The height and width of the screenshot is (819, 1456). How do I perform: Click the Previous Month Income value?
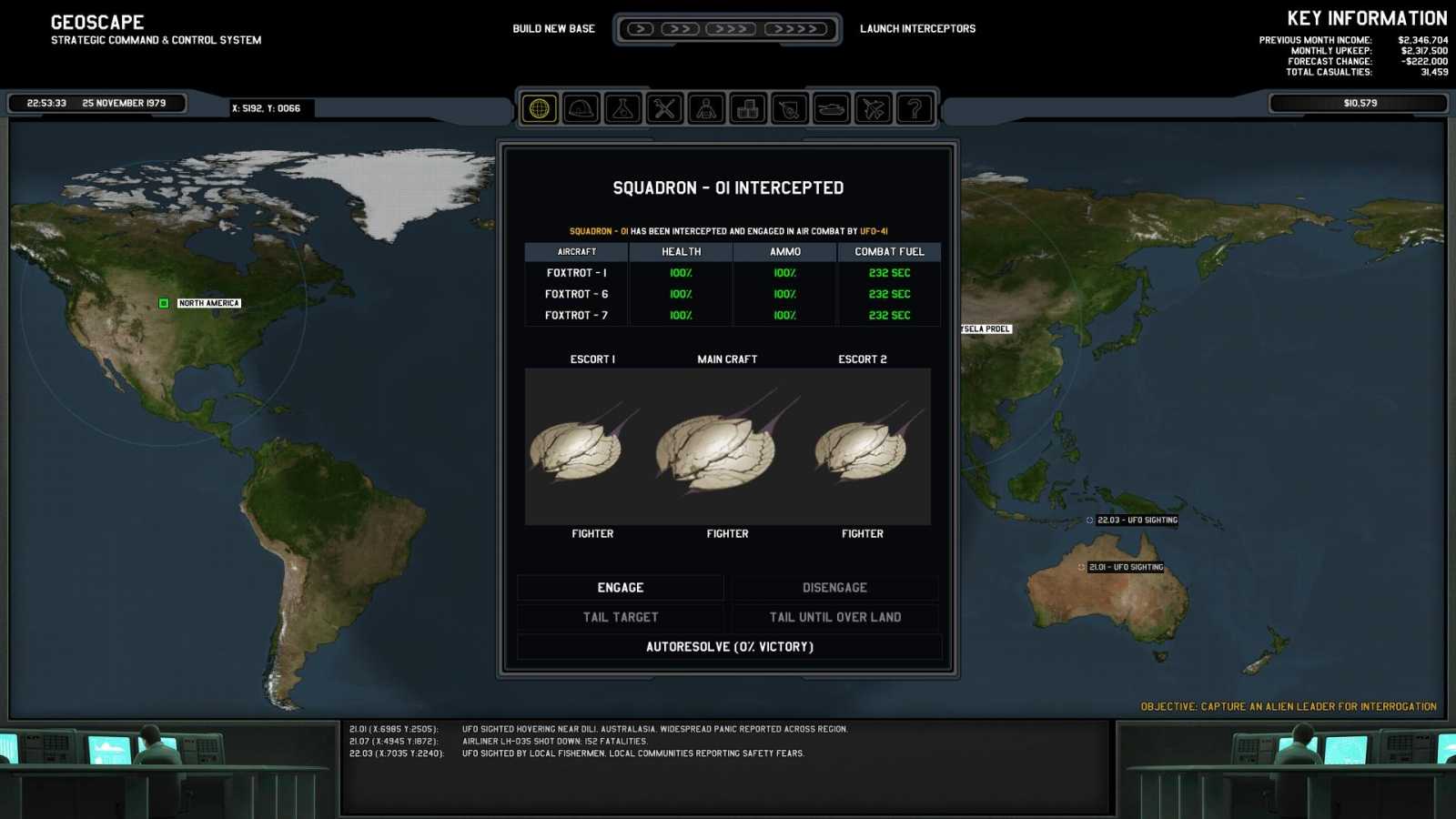point(1422,40)
